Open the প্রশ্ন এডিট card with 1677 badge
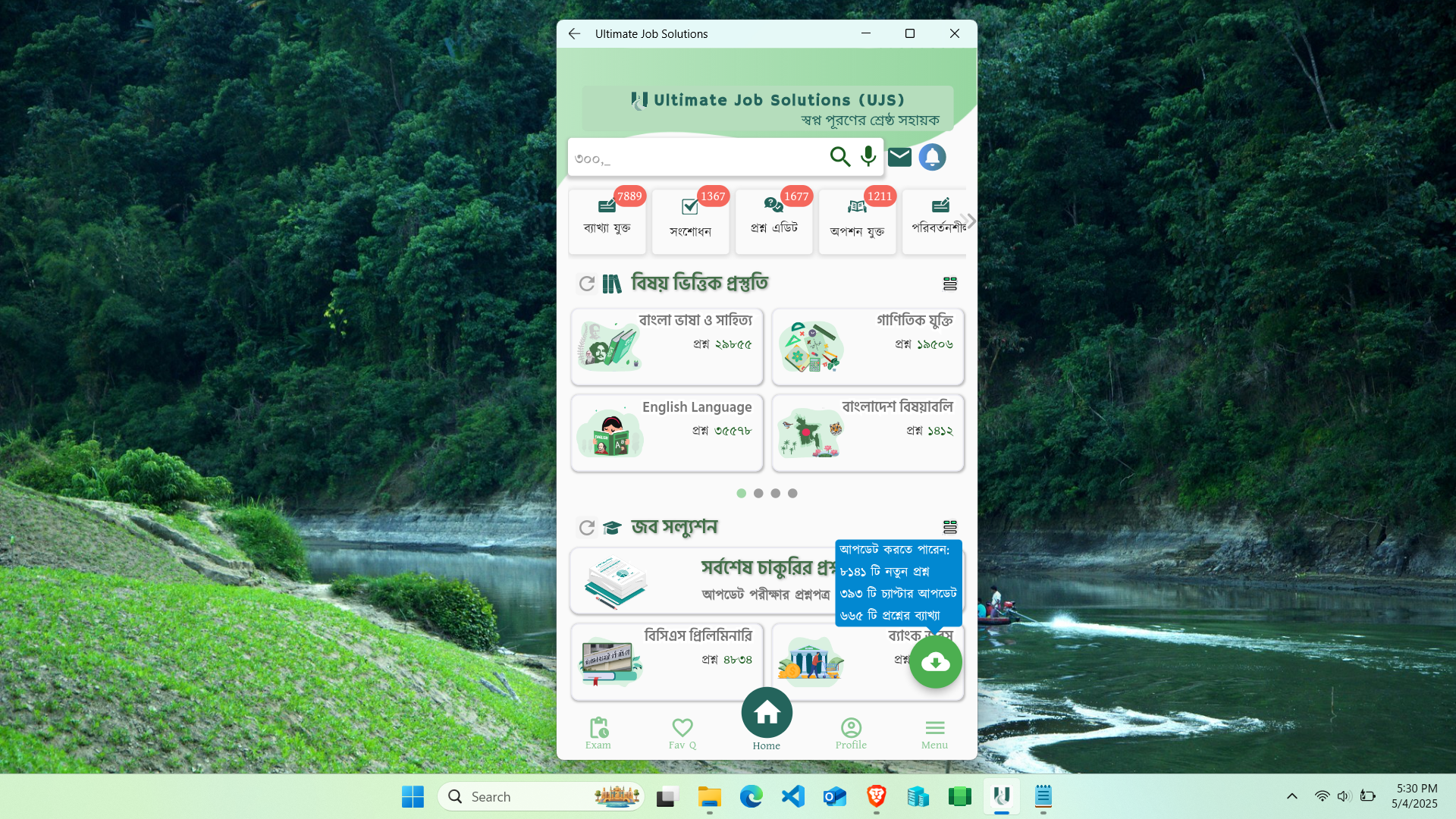This screenshot has width=1456, height=819. [773, 221]
